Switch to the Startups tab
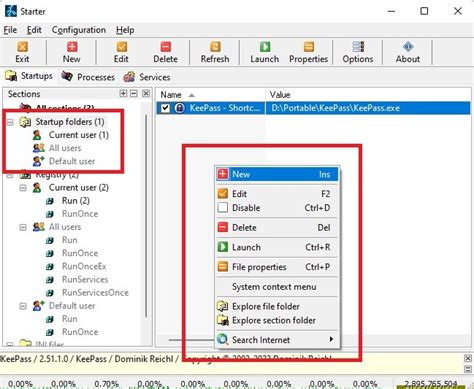Viewport: 474px width, 389px height. coord(29,76)
